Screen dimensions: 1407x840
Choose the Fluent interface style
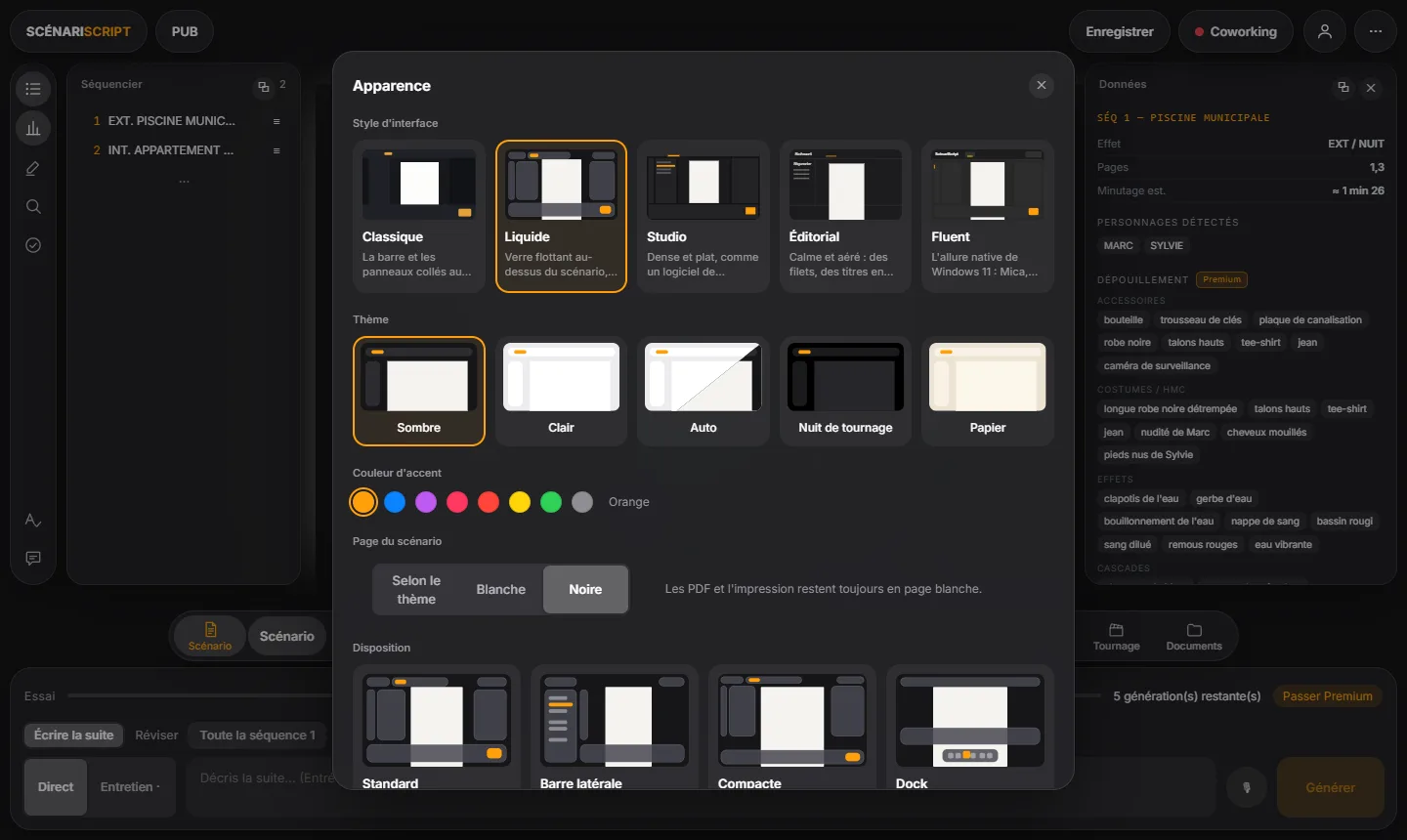pyautogui.click(x=988, y=216)
